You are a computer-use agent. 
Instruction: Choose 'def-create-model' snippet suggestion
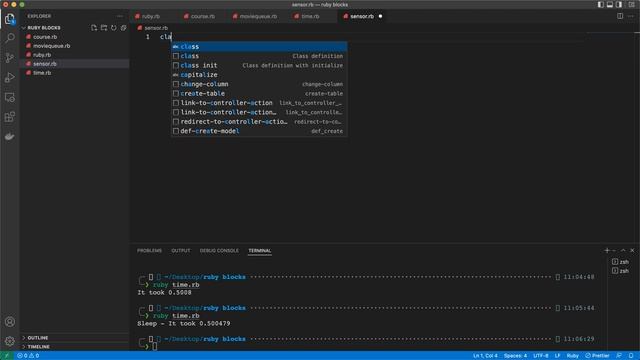click(259, 131)
